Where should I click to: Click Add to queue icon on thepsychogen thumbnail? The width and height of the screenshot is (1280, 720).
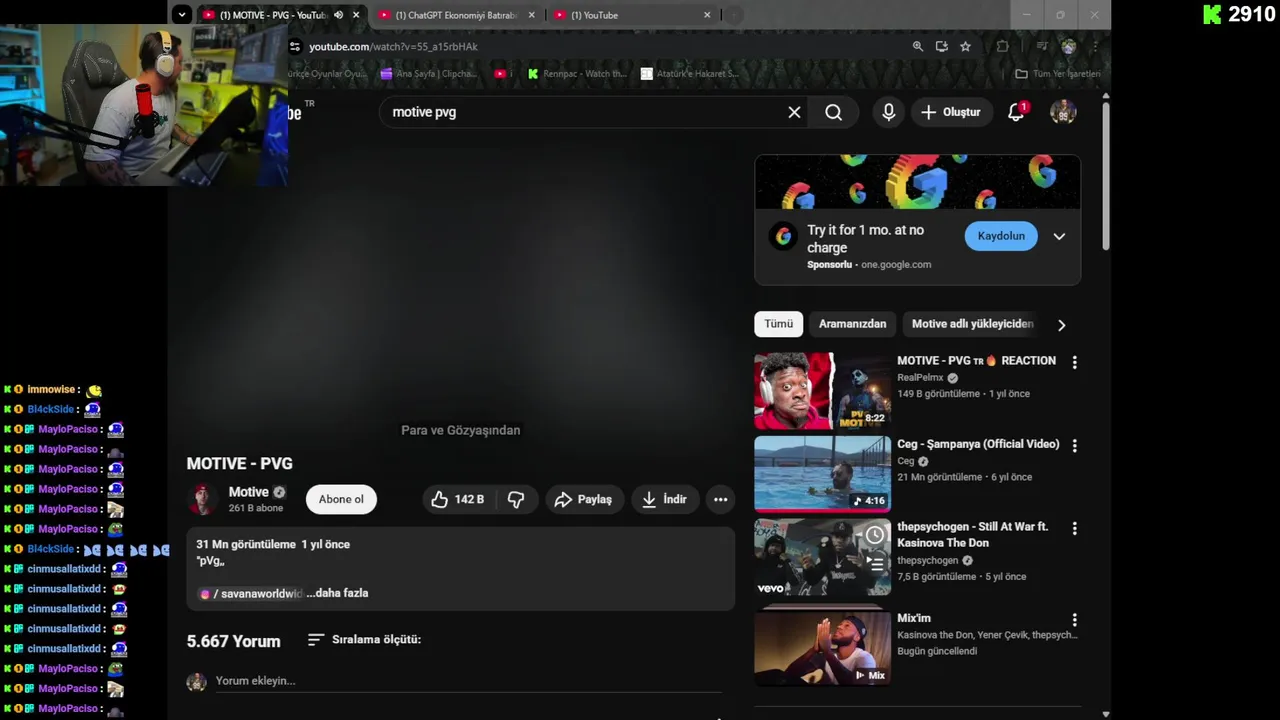[x=875, y=563]
